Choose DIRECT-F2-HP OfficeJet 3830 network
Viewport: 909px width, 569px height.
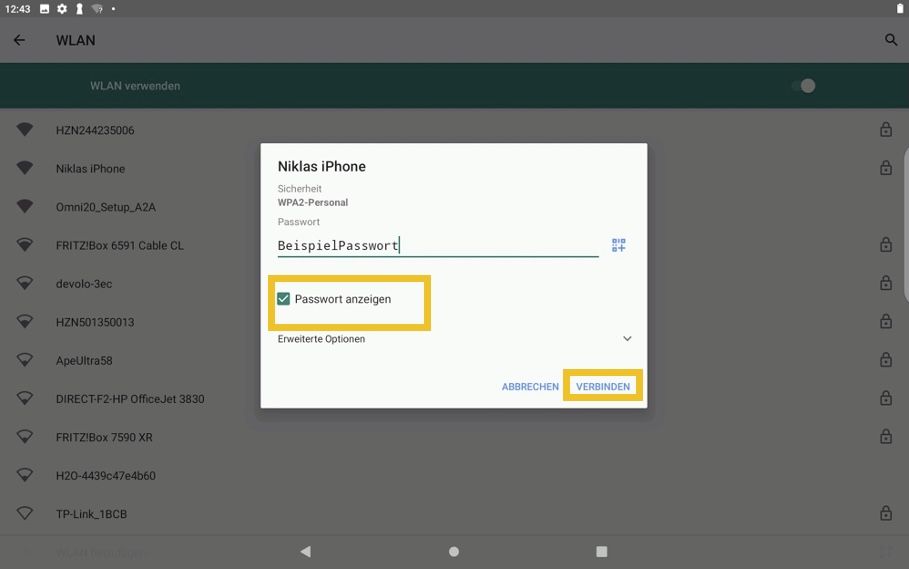[130, 399]
